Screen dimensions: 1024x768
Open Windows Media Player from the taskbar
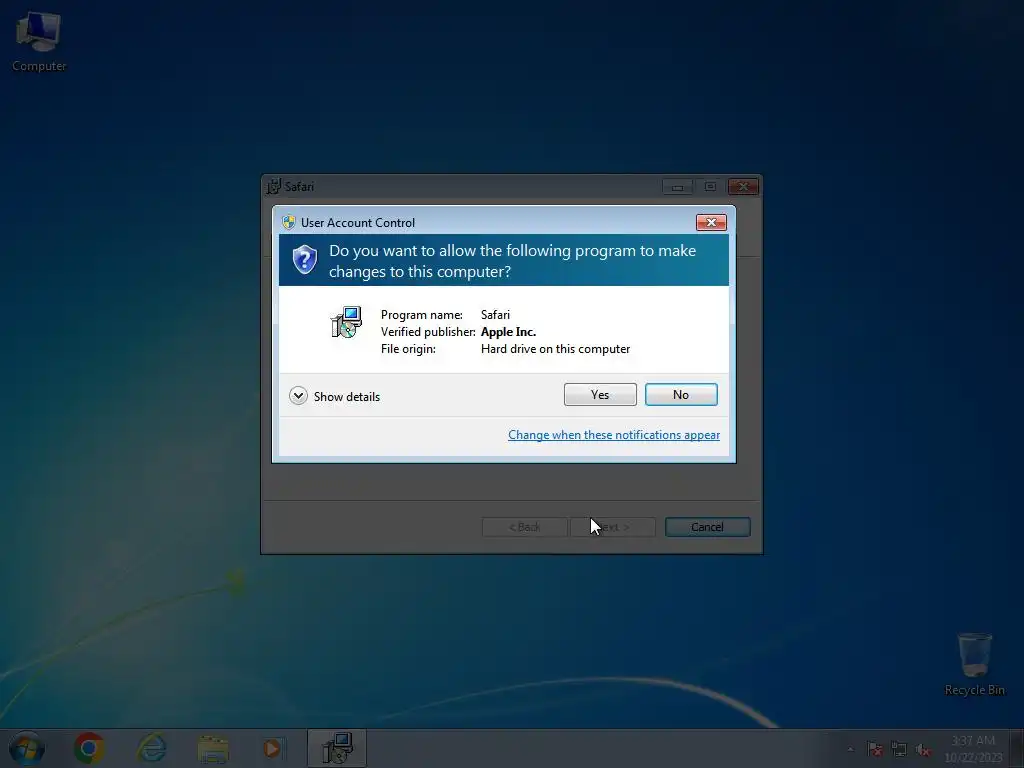(272, 748)
